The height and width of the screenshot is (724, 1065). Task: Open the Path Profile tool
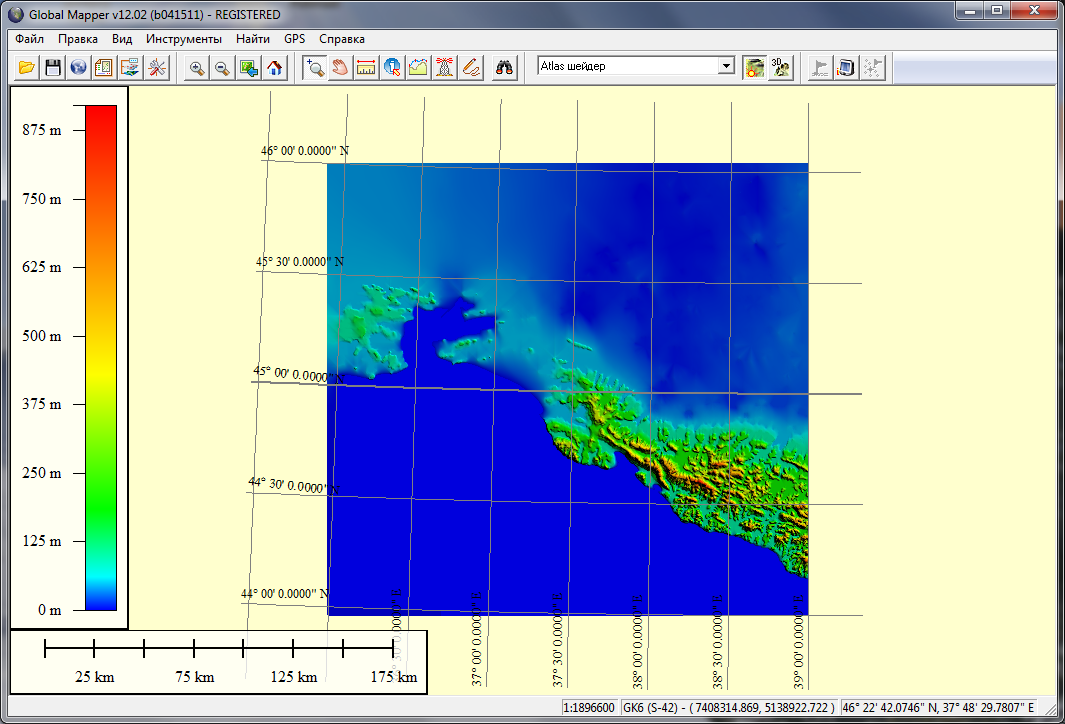[x=419, y=68]
